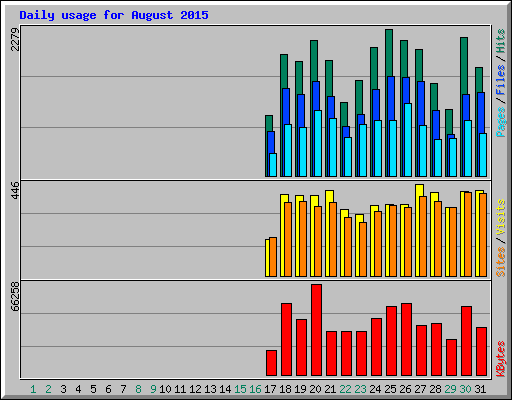Click day 31 on the date axis
Image resolution: width=512 pixels, height=400 pixels.
(480, 389)
